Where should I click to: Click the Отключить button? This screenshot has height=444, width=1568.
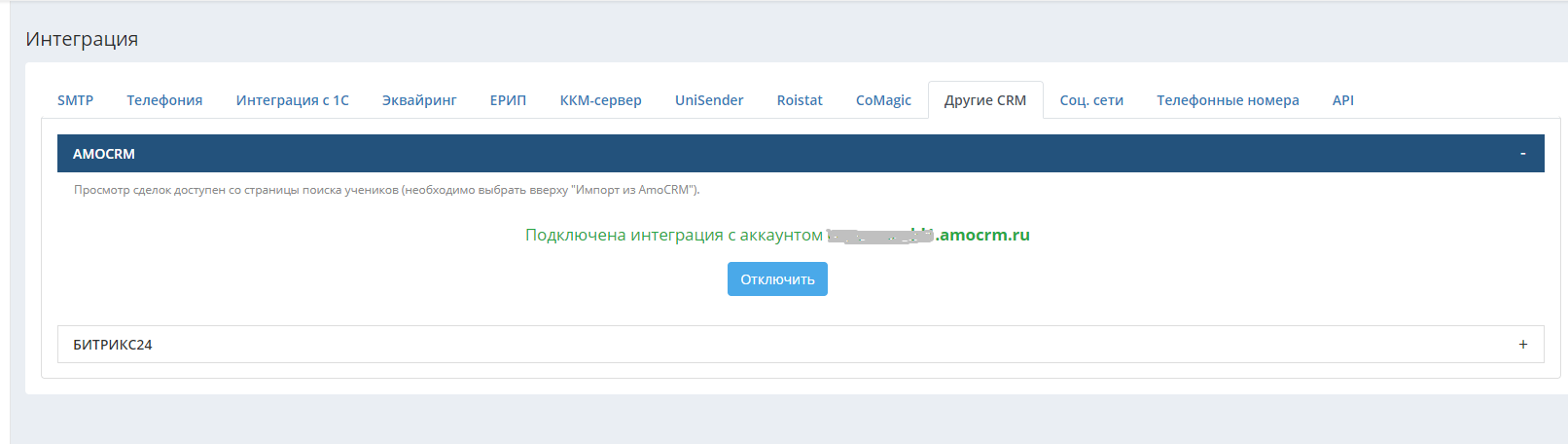click(x=777, y=279)
